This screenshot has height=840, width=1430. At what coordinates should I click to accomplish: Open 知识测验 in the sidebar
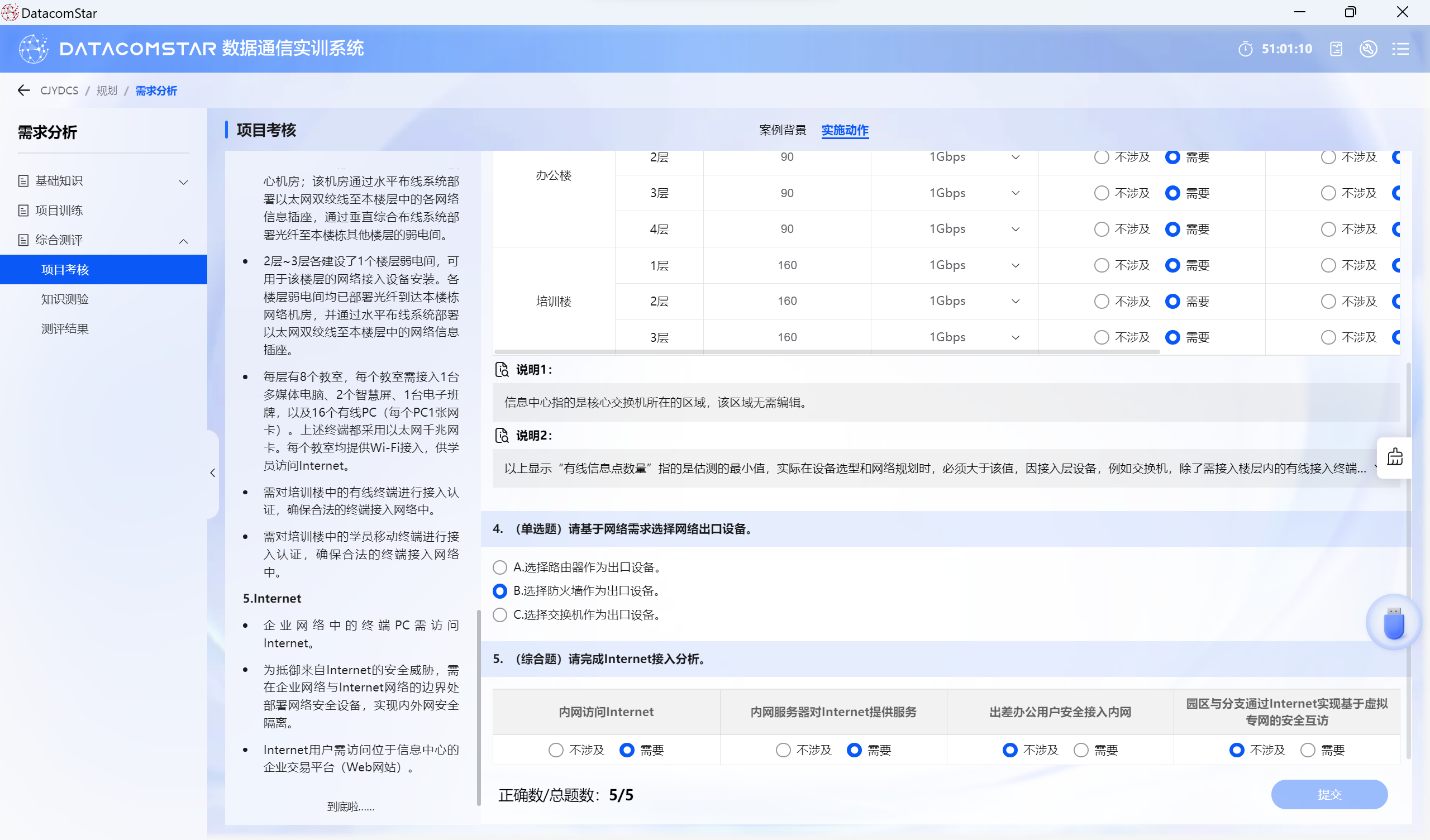[x=65, y=299]
